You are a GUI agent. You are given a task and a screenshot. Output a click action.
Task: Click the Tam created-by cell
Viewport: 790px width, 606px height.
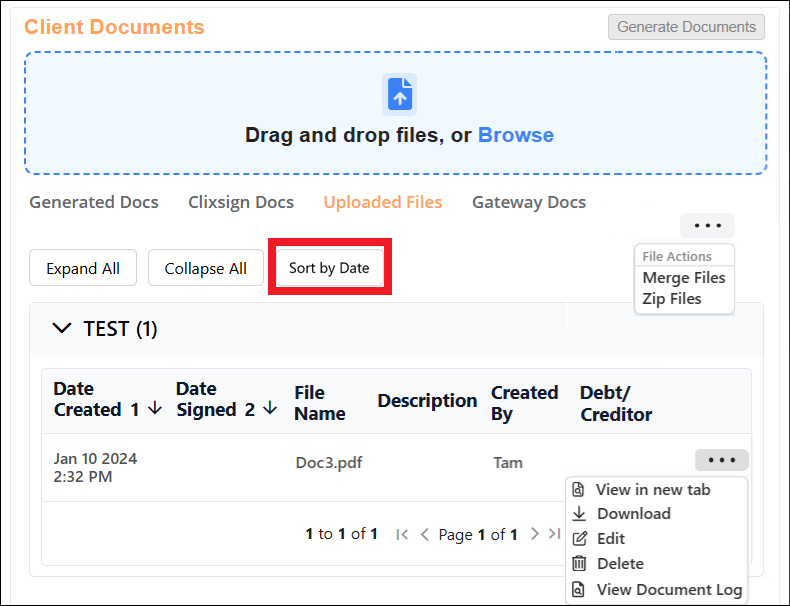pos(508,462)
